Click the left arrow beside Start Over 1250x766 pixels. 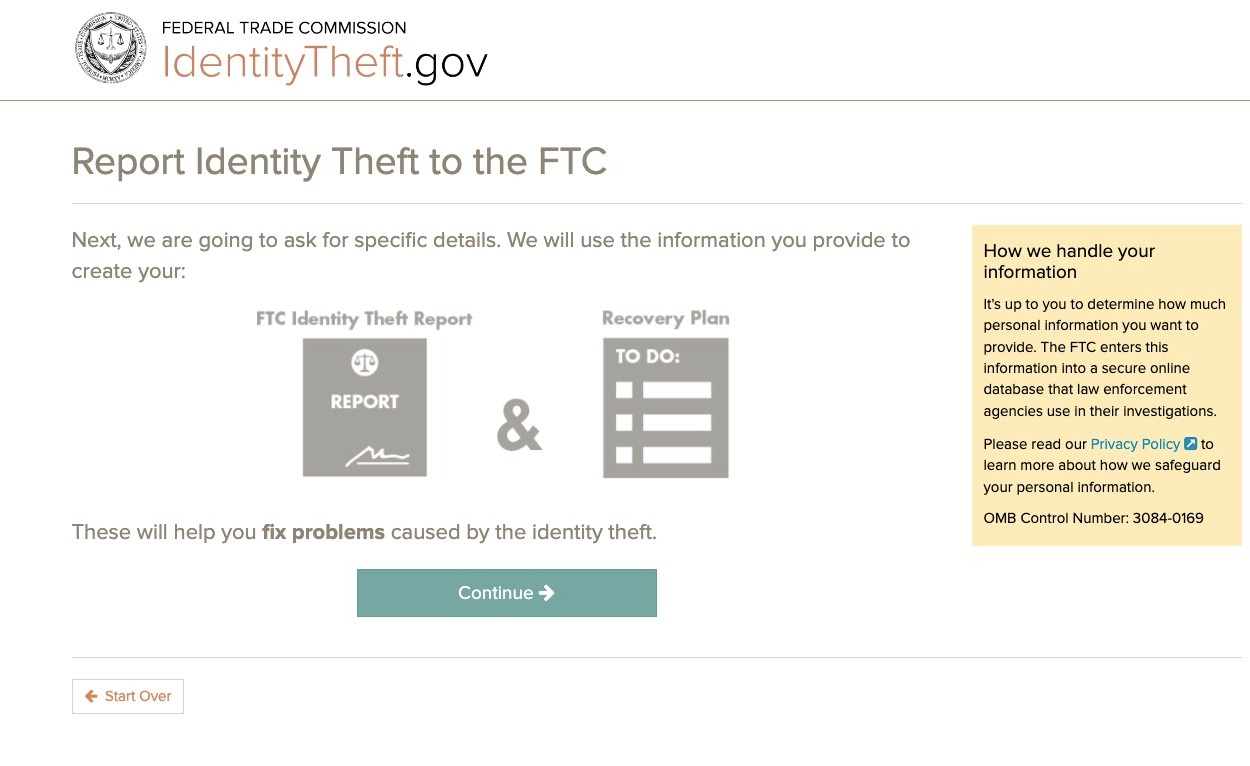(x=91, y=696)
